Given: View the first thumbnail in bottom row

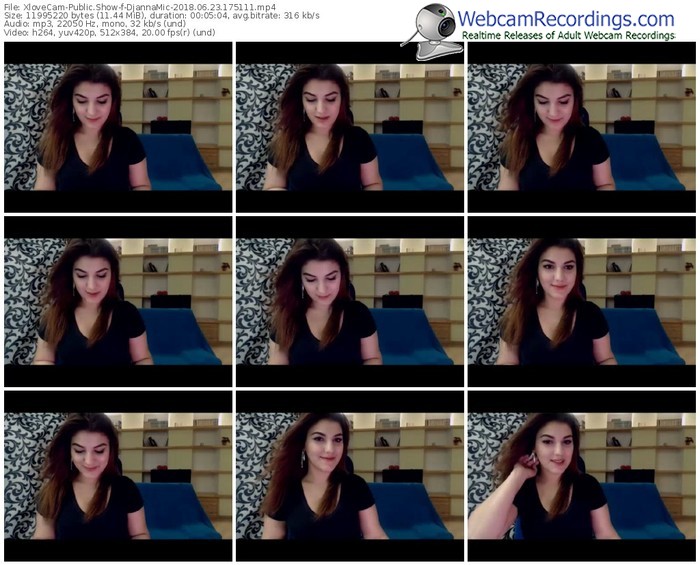Looking at the screenshot, I should click(118, 475).
